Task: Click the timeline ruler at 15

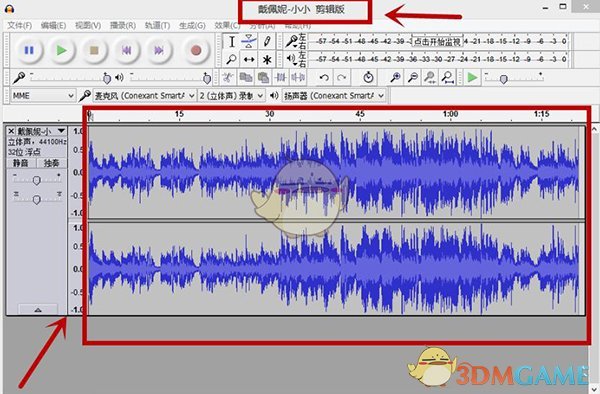Action: pos(179,114)
